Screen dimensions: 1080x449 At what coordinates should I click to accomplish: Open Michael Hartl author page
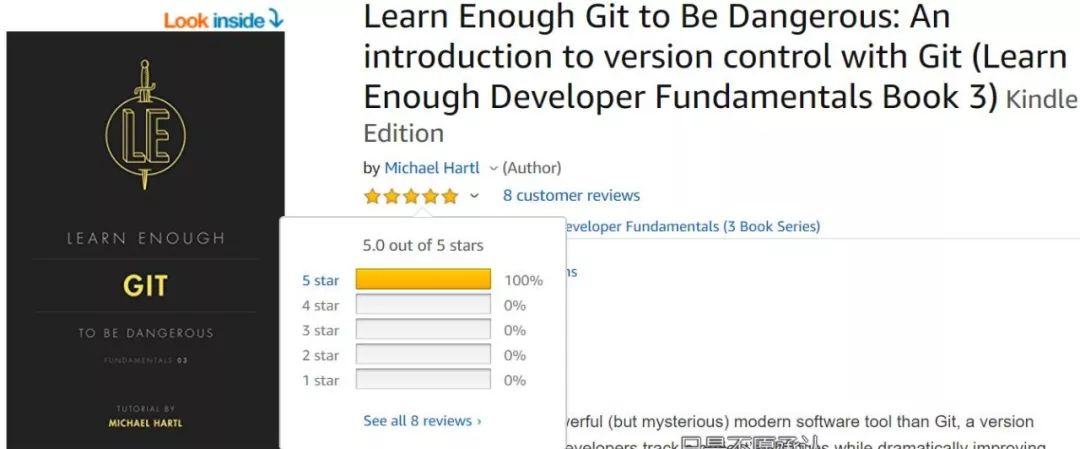[432, 168]
